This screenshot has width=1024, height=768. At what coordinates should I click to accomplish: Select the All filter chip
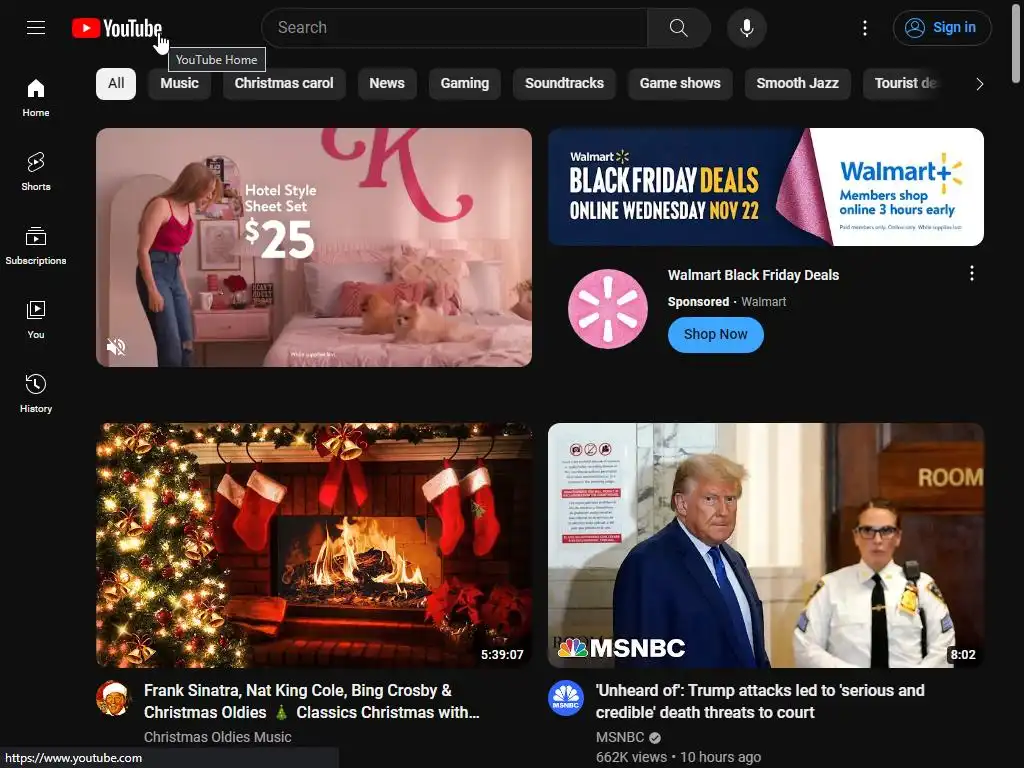click(x=116, y=84)
